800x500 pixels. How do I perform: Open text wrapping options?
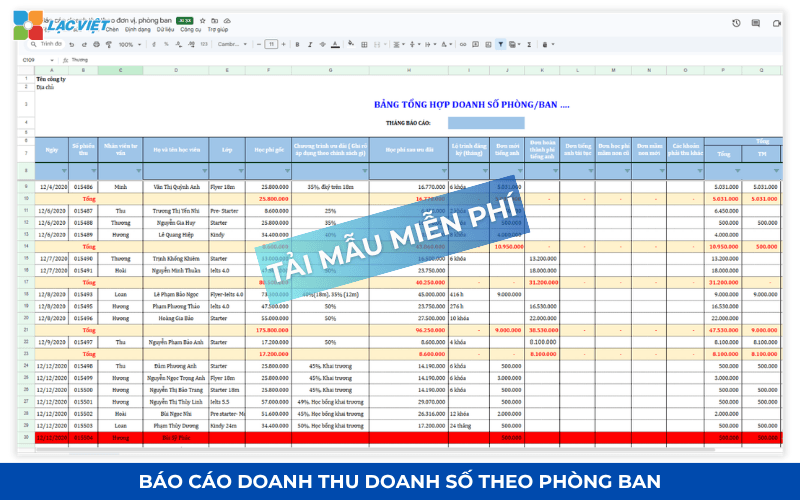[429, 44]
